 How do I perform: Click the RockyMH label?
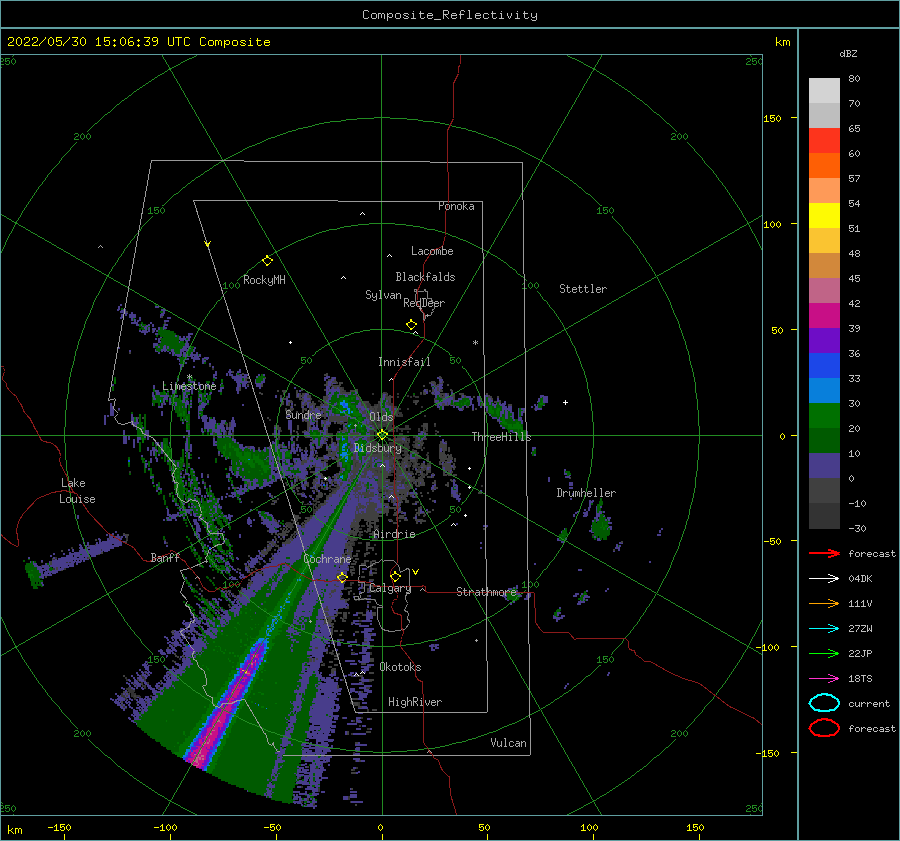point(264,280)
